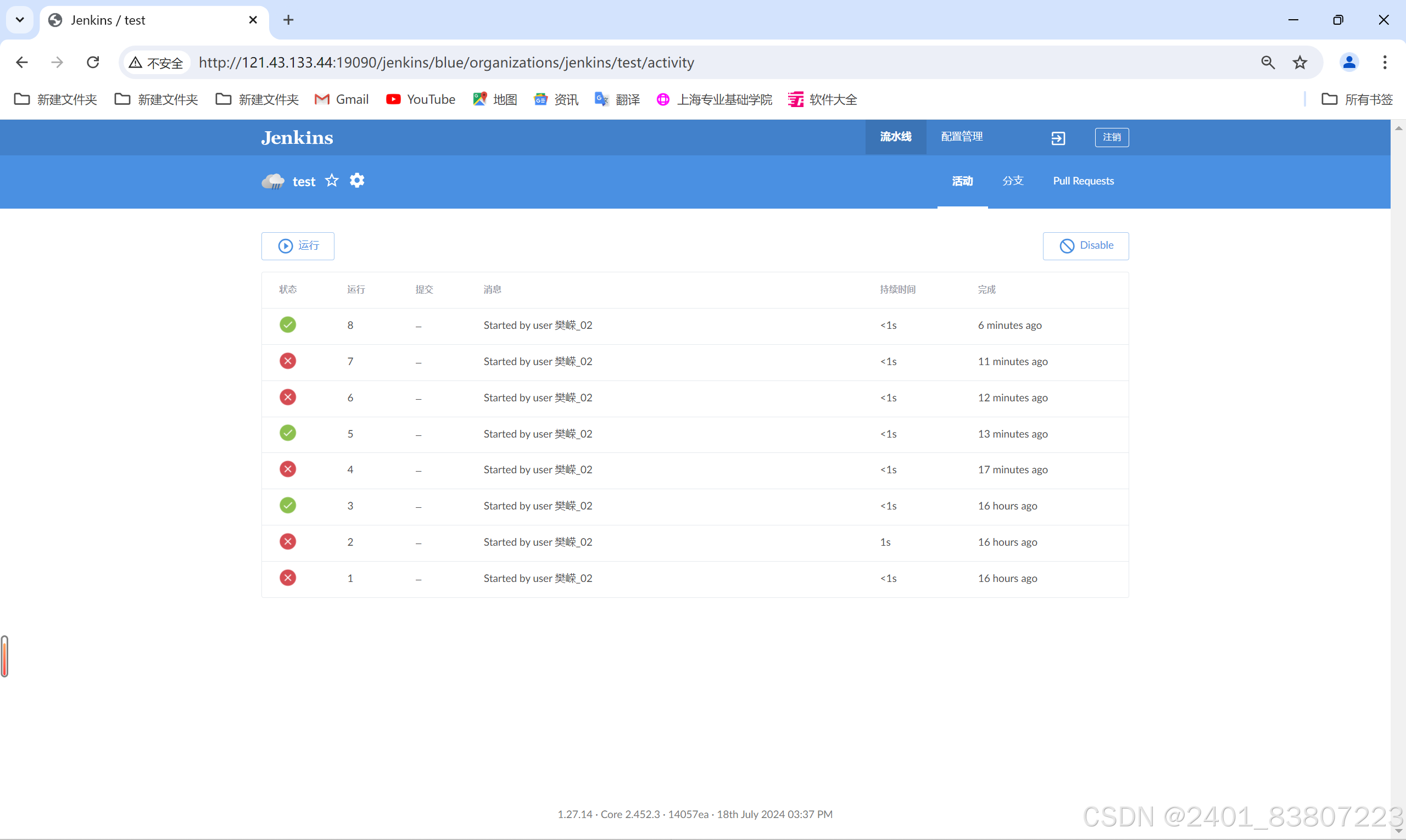Click the logout arrow icon in navbar
Screen dimensions: 1406x840
point(1058,138)
